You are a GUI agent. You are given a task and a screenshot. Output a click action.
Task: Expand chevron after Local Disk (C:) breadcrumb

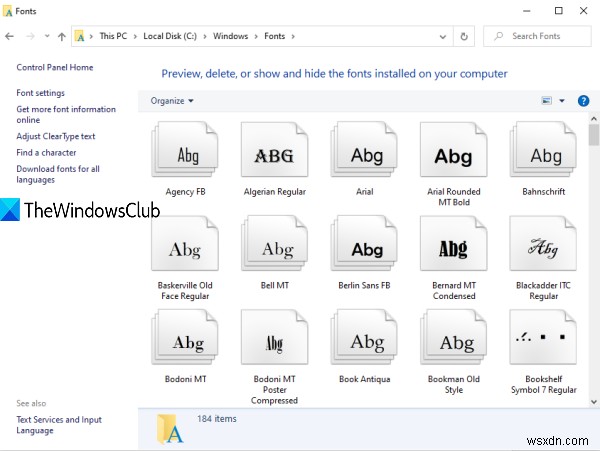pyautogui.click(x=205, y=36)
